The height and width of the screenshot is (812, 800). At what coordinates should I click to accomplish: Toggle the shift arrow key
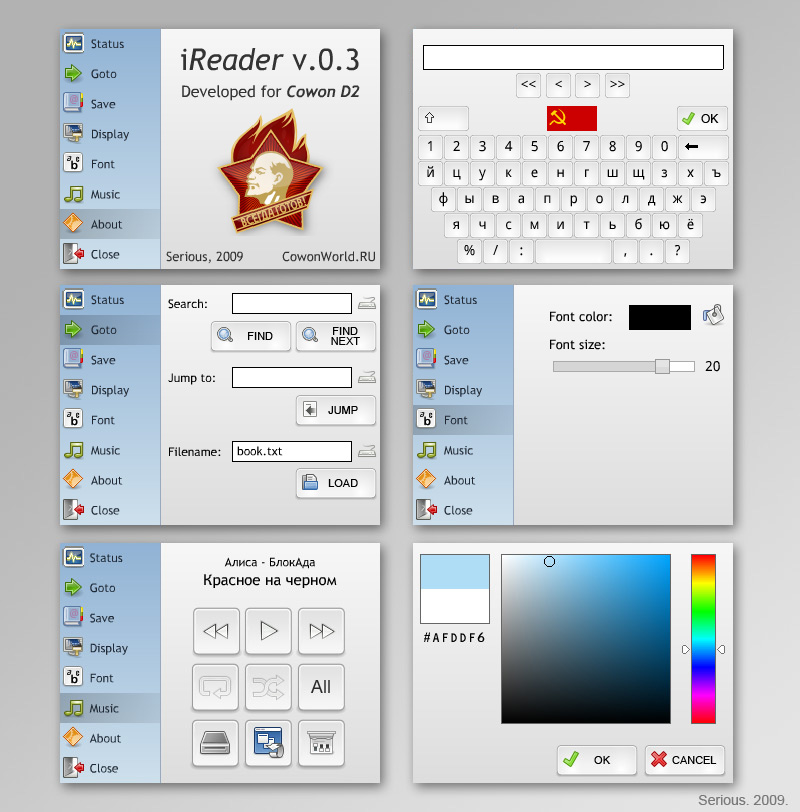pos(443,118)
